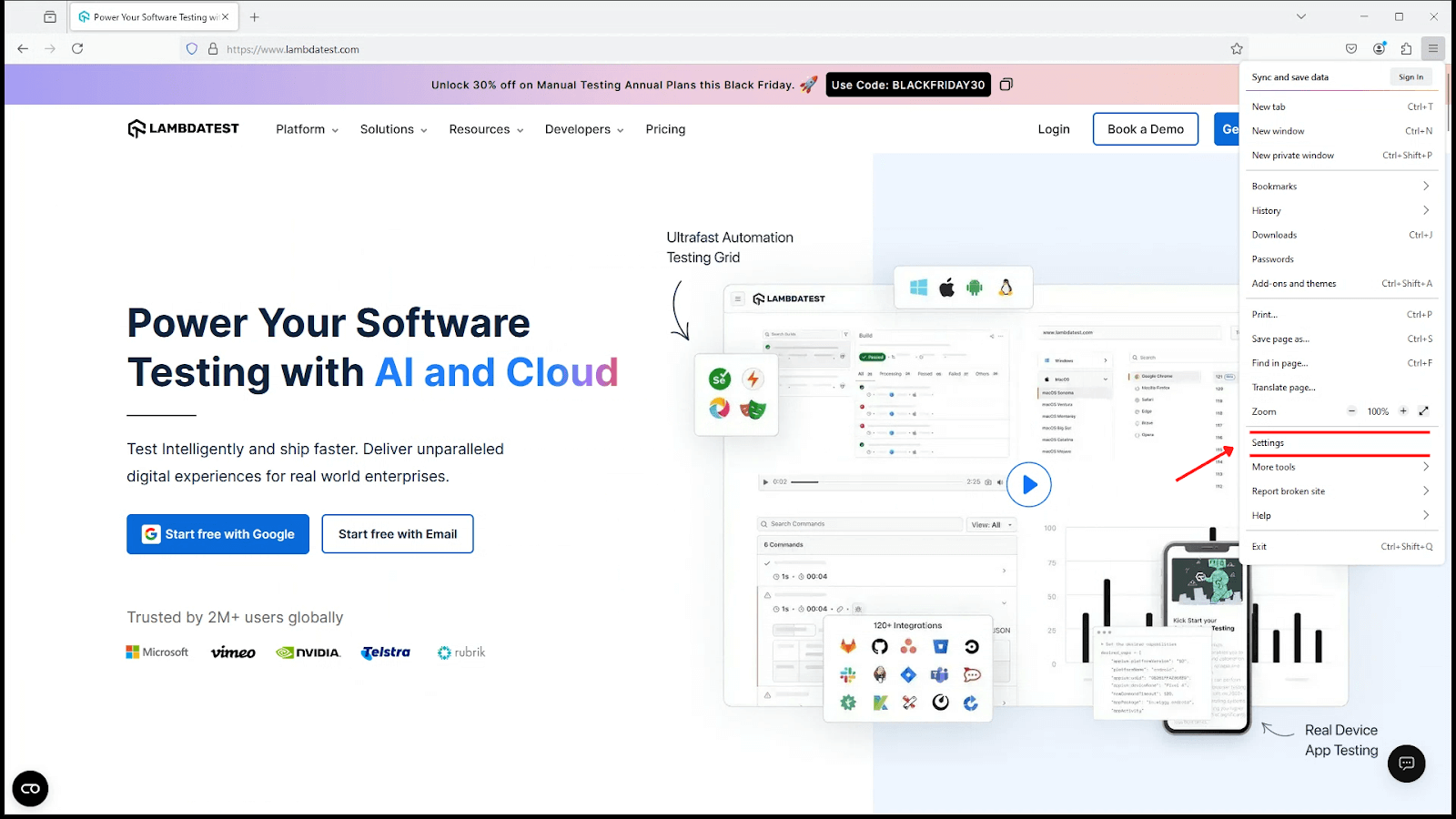1456x819 pixels.
Task: Click Sign In for sync
Action: [x=1410, y=77]
